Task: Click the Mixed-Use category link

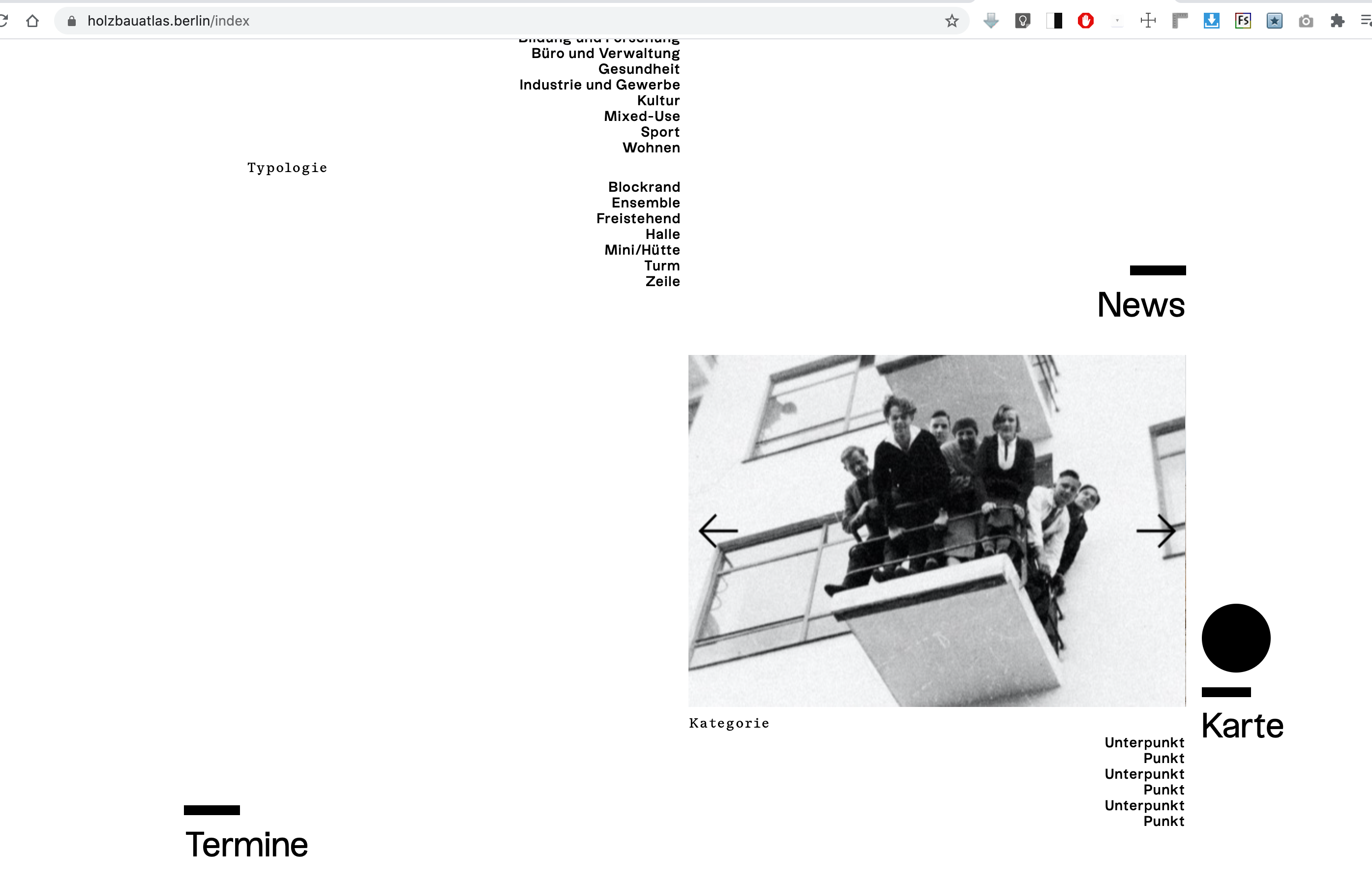Action: point(641,117)
